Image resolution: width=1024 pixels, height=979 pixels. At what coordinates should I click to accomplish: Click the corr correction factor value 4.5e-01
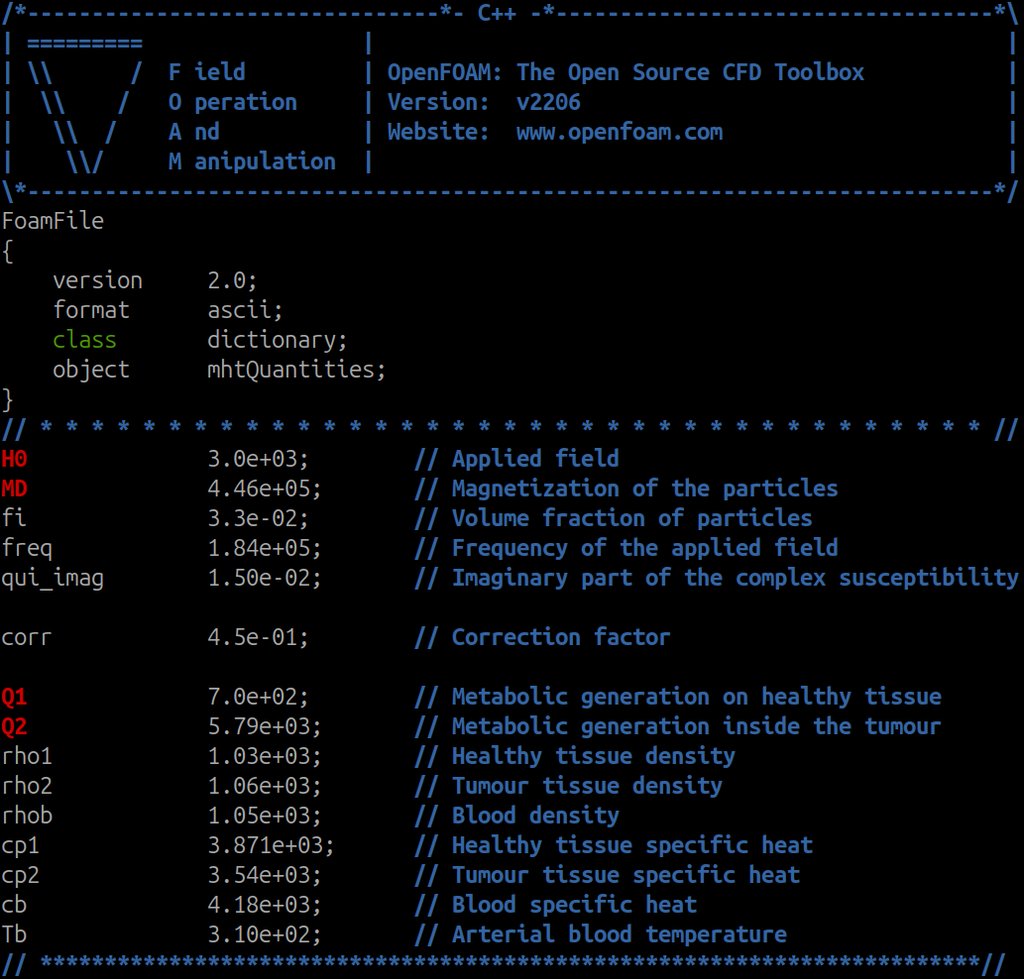[257, 637]
